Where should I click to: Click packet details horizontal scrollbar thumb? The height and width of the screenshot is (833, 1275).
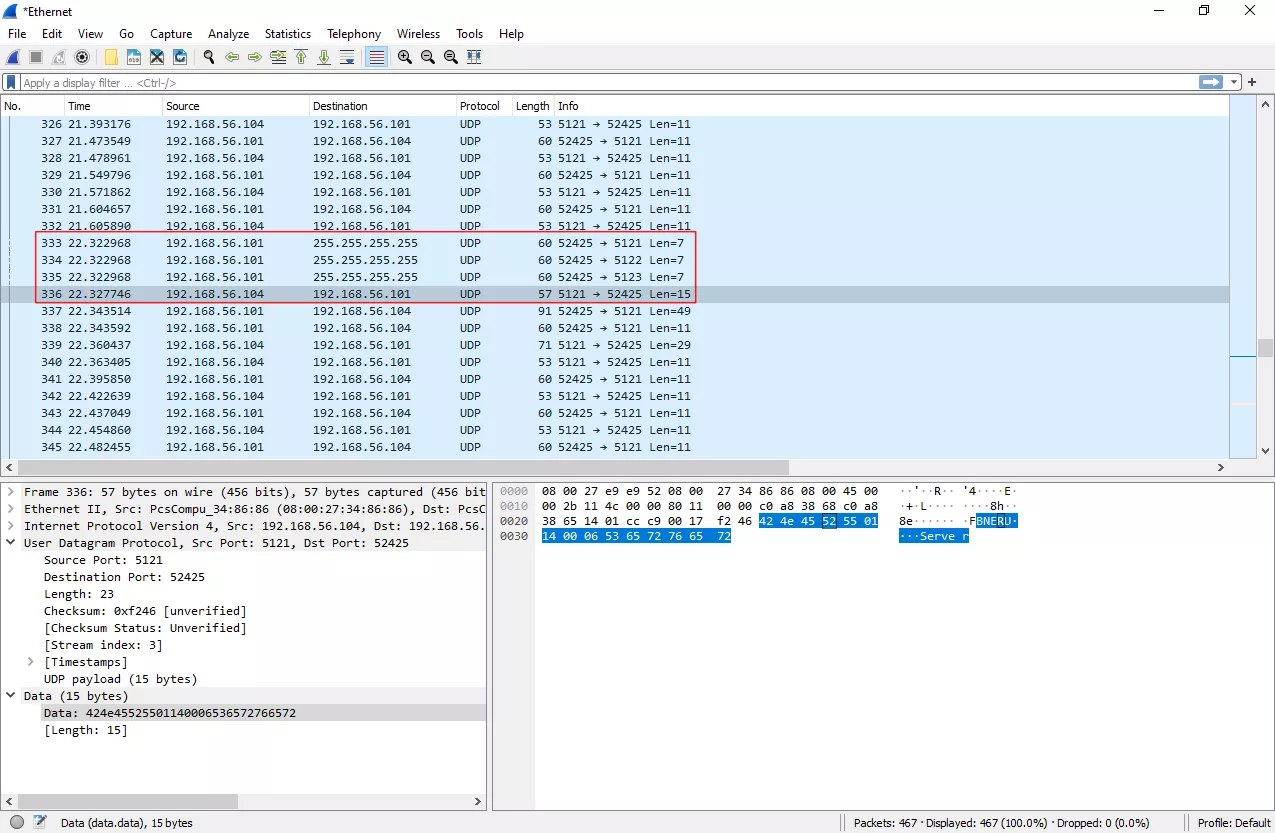coord(129,801)
